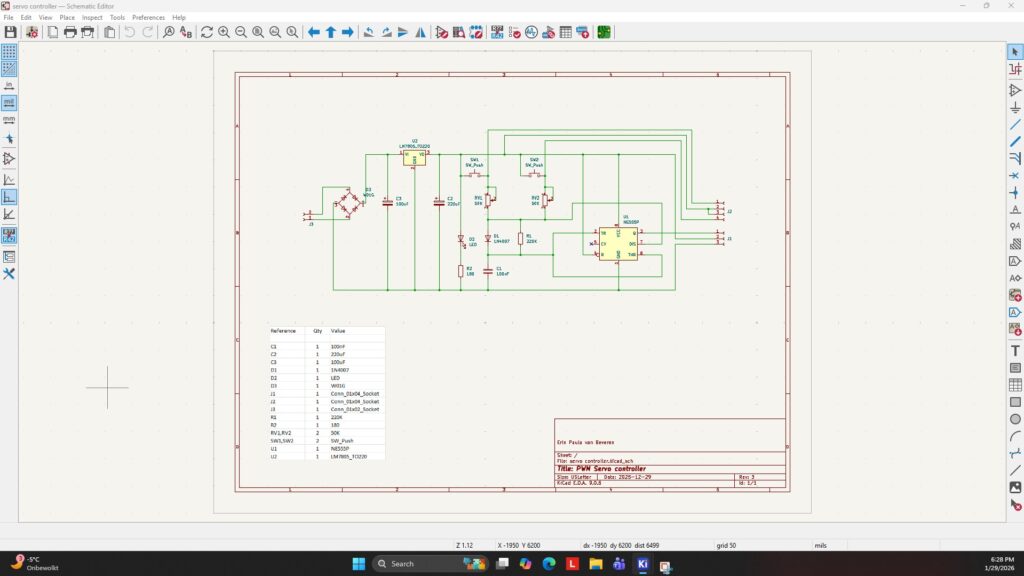
Task: Switch units to inches
Action: (9, 85)
